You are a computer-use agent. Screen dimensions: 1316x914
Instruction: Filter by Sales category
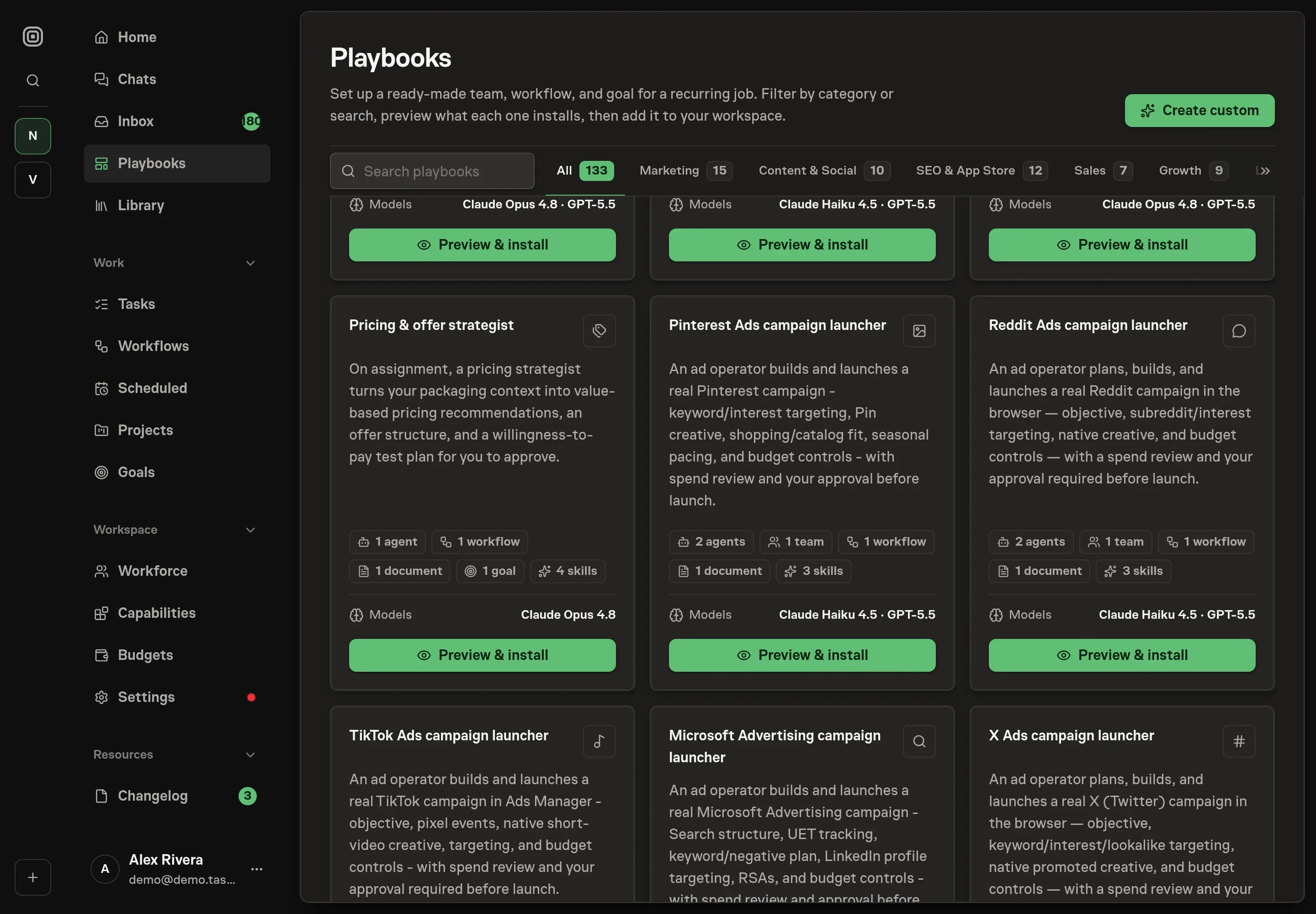1103,170
